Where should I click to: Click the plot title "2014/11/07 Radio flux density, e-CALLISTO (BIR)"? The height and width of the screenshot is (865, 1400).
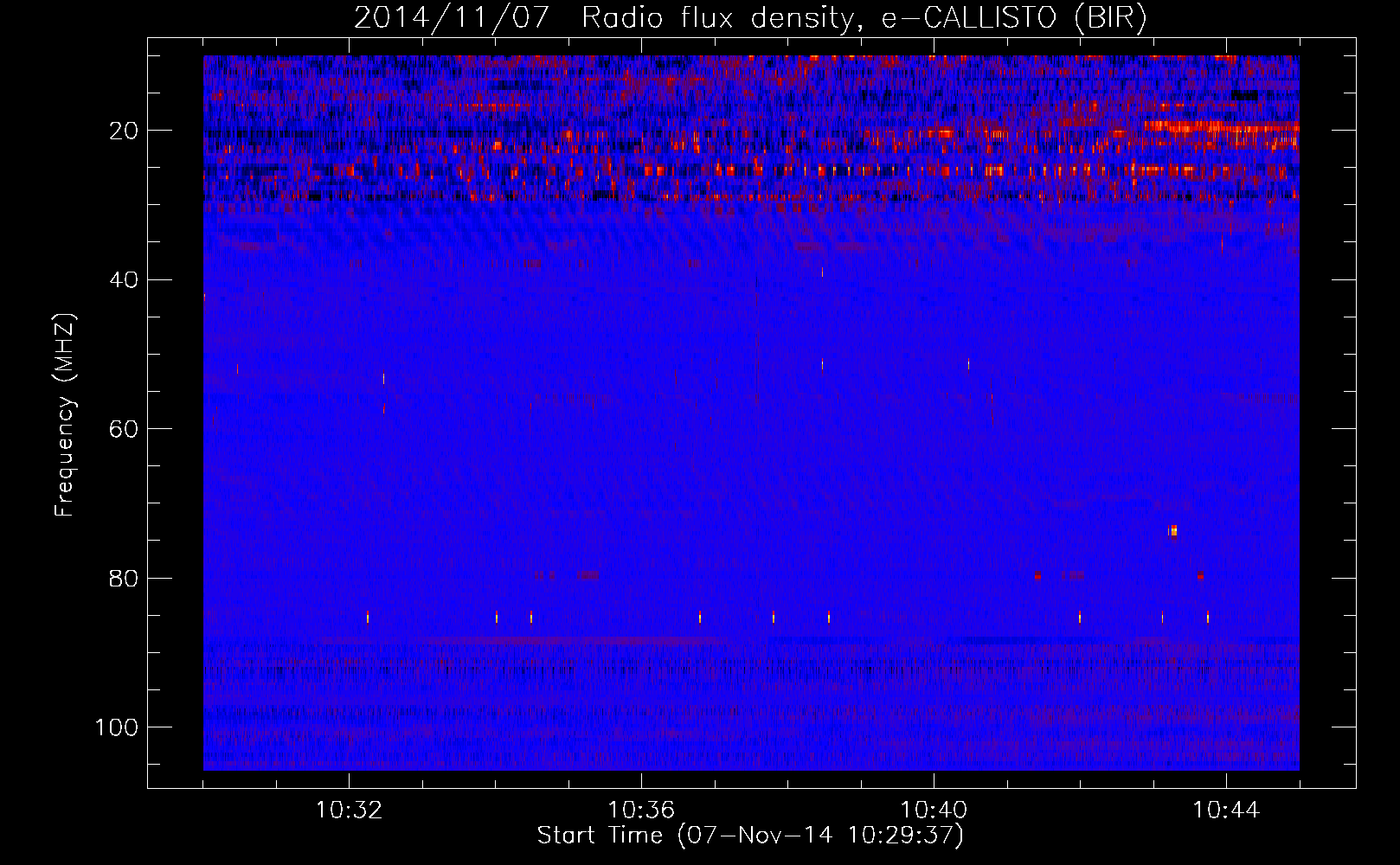click(x=750, y=18)
